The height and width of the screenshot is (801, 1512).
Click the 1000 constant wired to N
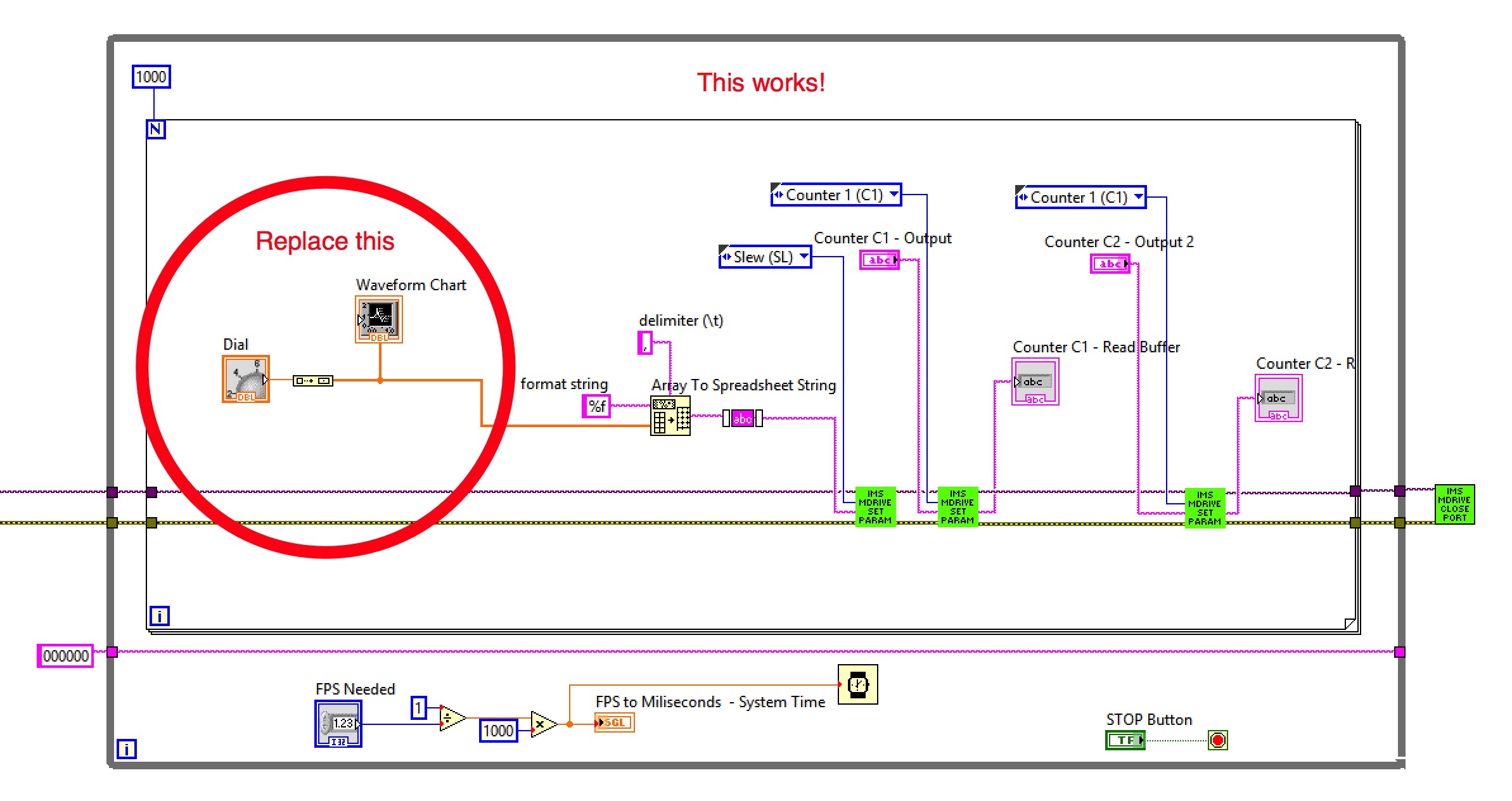click(x=151, y=77)
